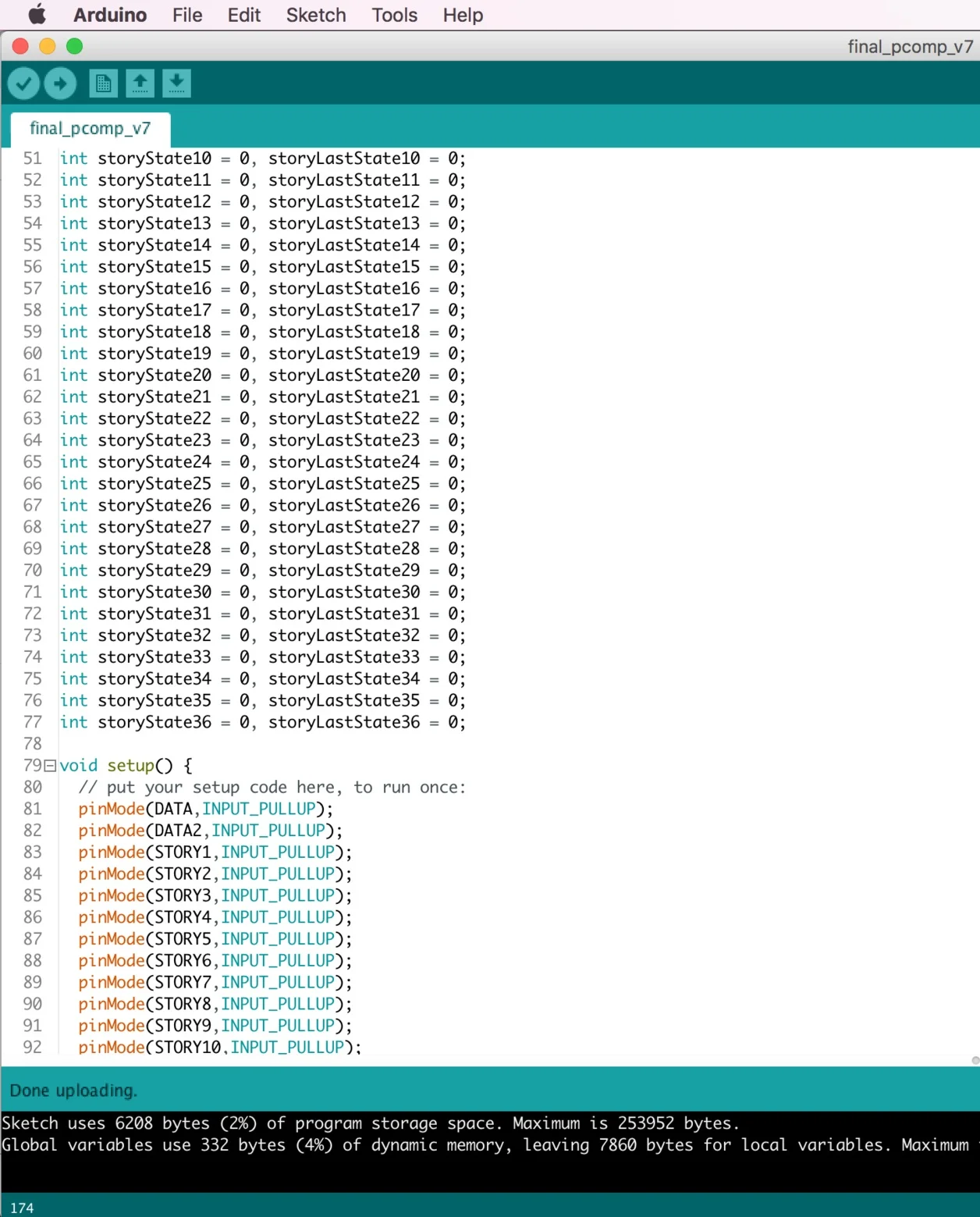Click pinMode(DATA2,INPUT_PULLUP) line
980x1217 pixels.
tap(211, 831)
